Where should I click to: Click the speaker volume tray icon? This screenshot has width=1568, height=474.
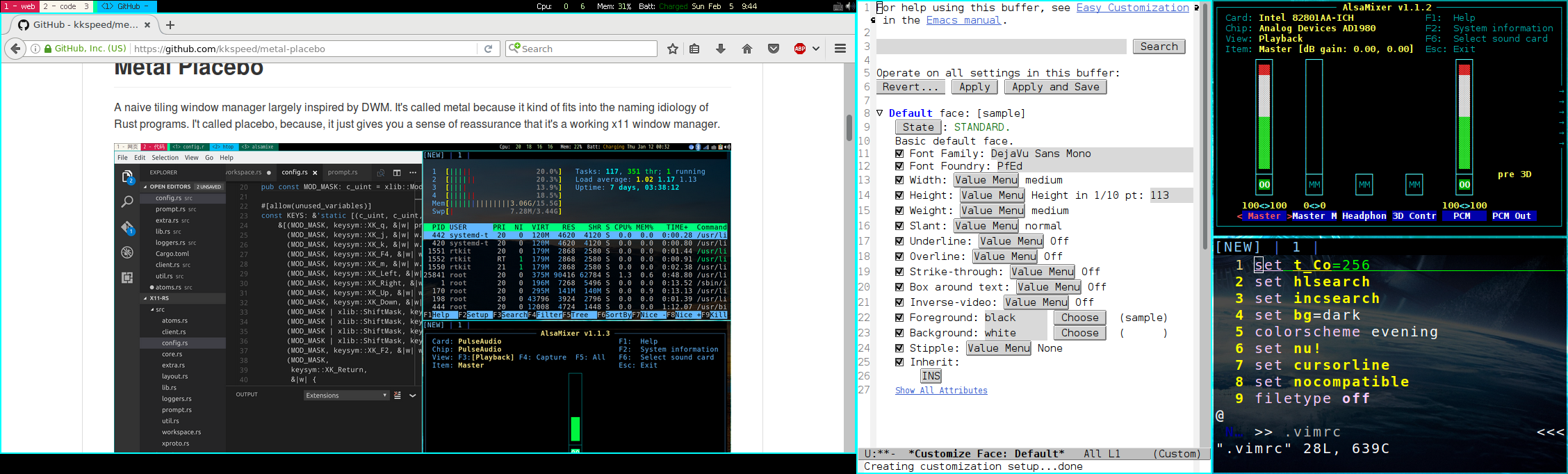(849, 6)
